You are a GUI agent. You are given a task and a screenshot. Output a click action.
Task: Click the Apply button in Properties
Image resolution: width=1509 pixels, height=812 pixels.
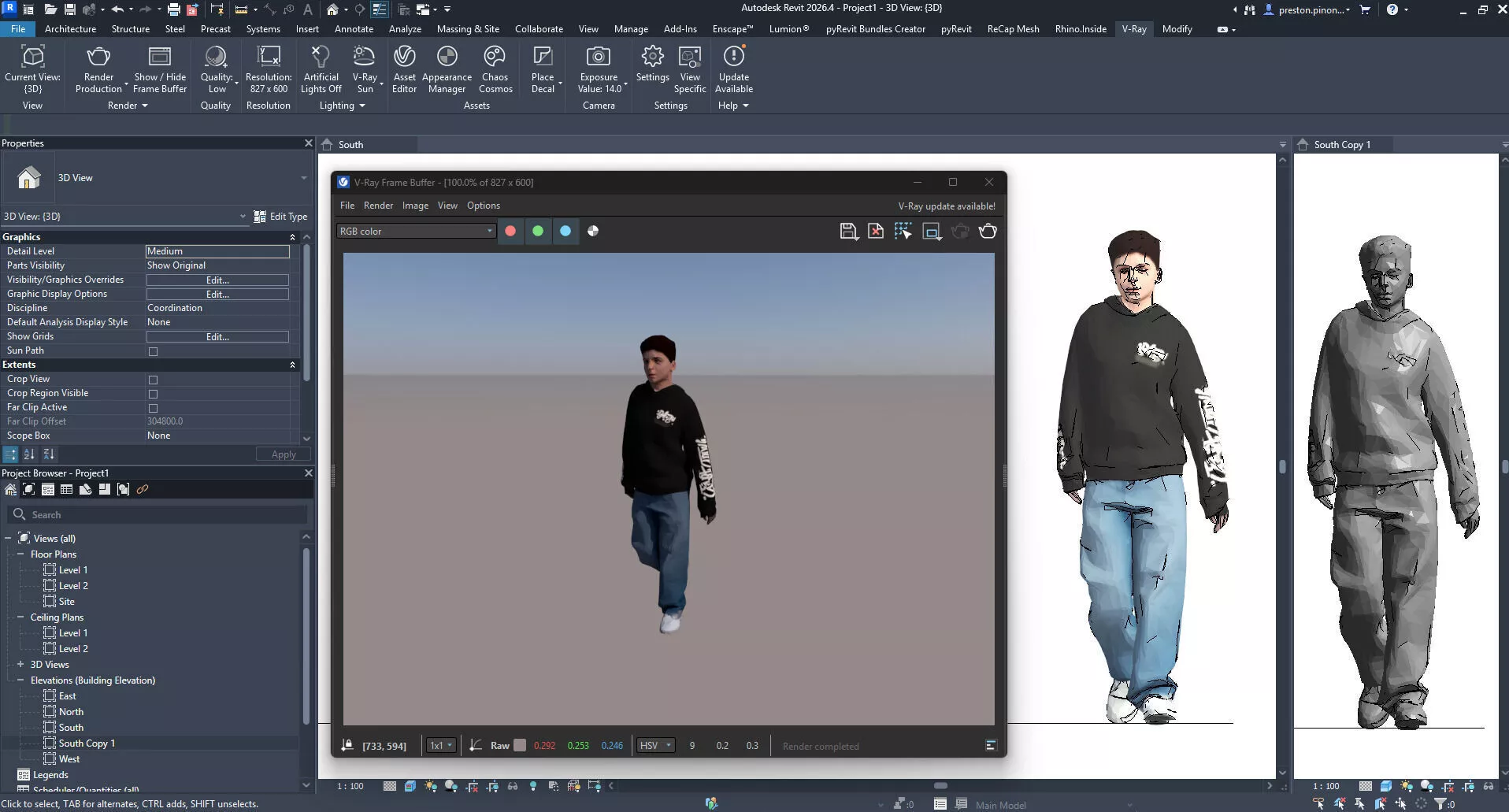point(284,454)
